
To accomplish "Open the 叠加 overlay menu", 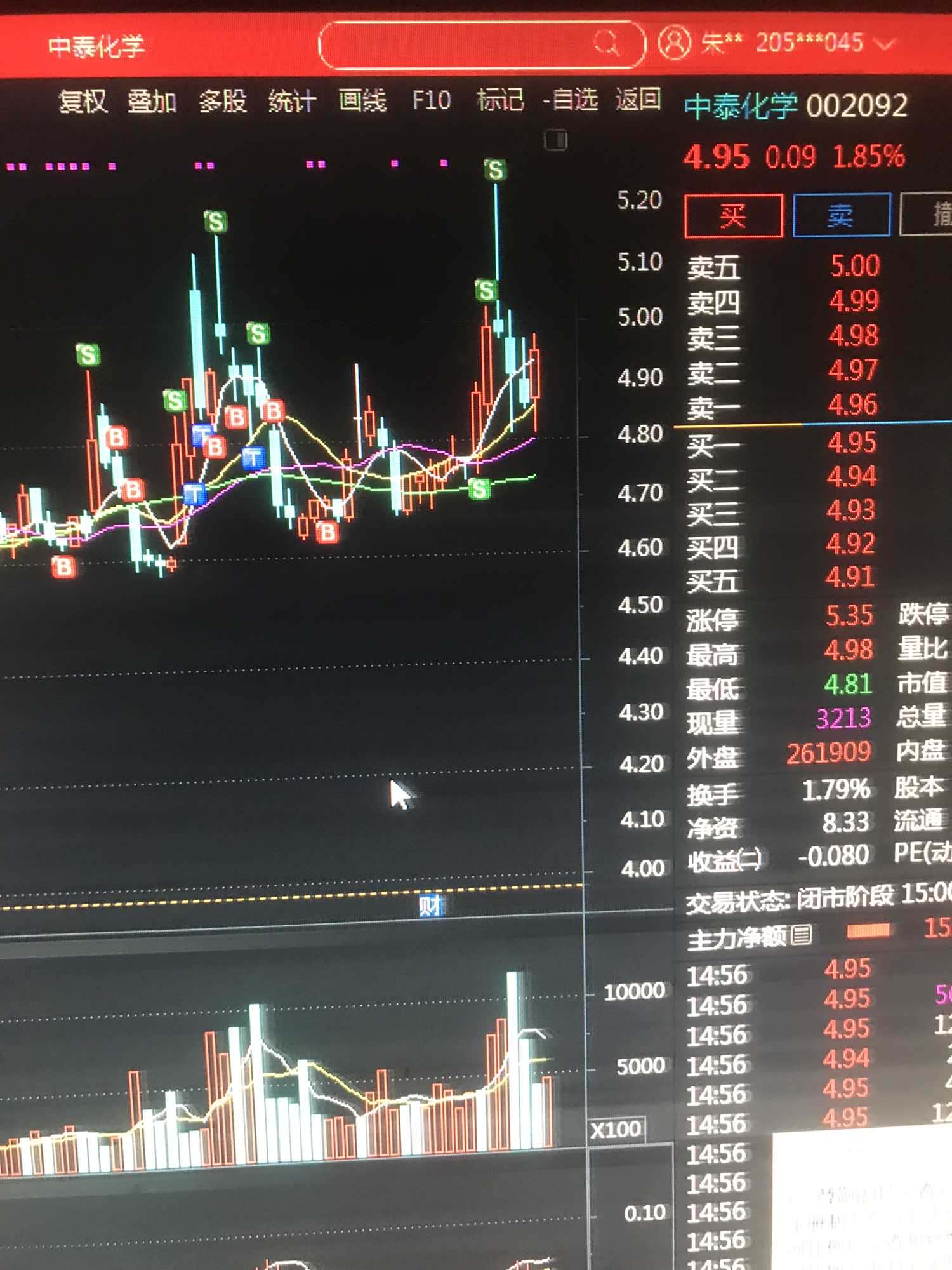I will click(152, 101).
